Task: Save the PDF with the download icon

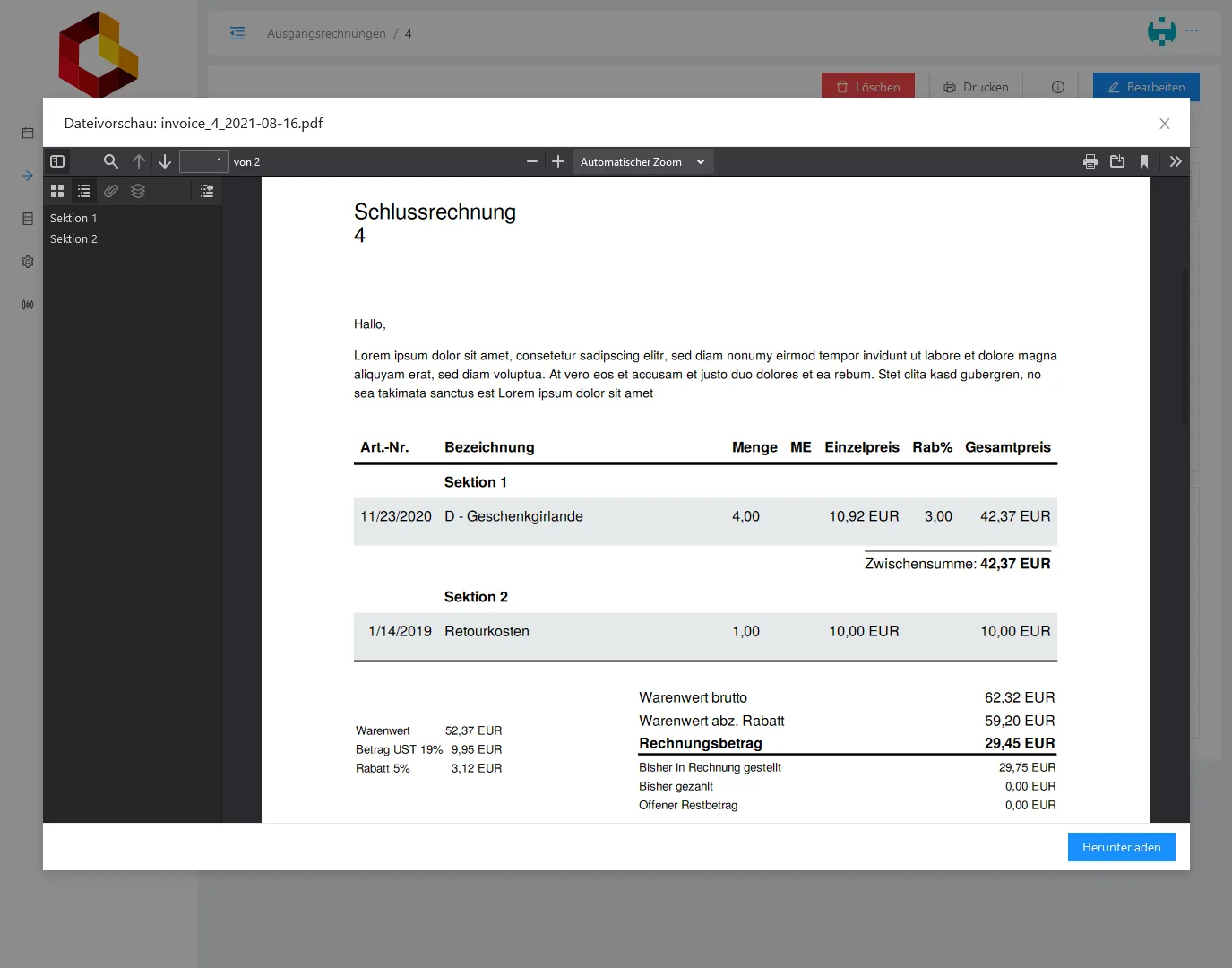Action: click(x=1117, y=161)
